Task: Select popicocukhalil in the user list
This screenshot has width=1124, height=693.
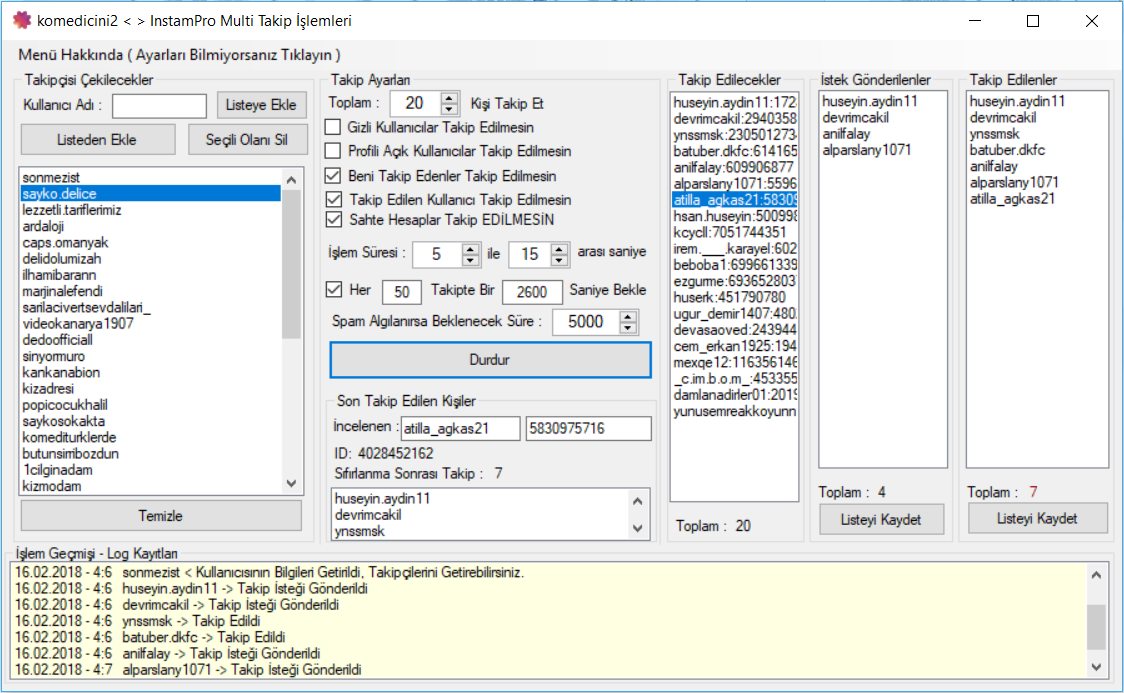Action: (151, 405)
